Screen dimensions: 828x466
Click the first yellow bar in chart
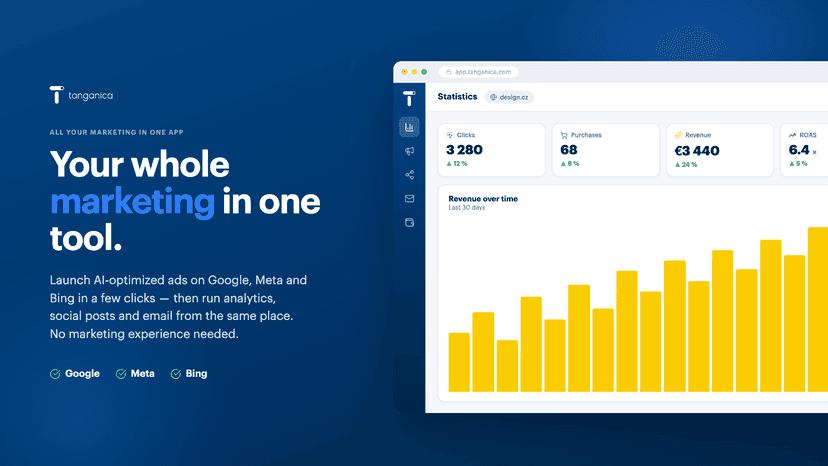pyautogui.click(x=459, y=362)
